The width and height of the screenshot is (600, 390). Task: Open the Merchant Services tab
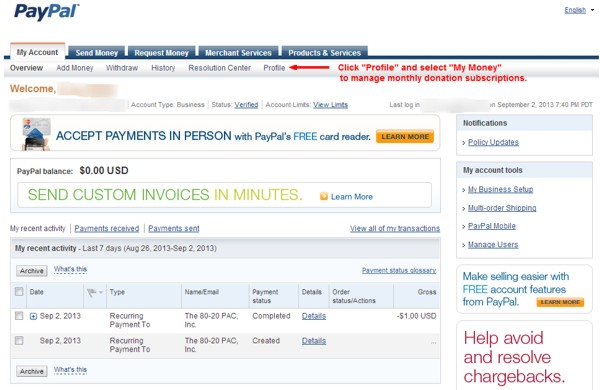238,53
